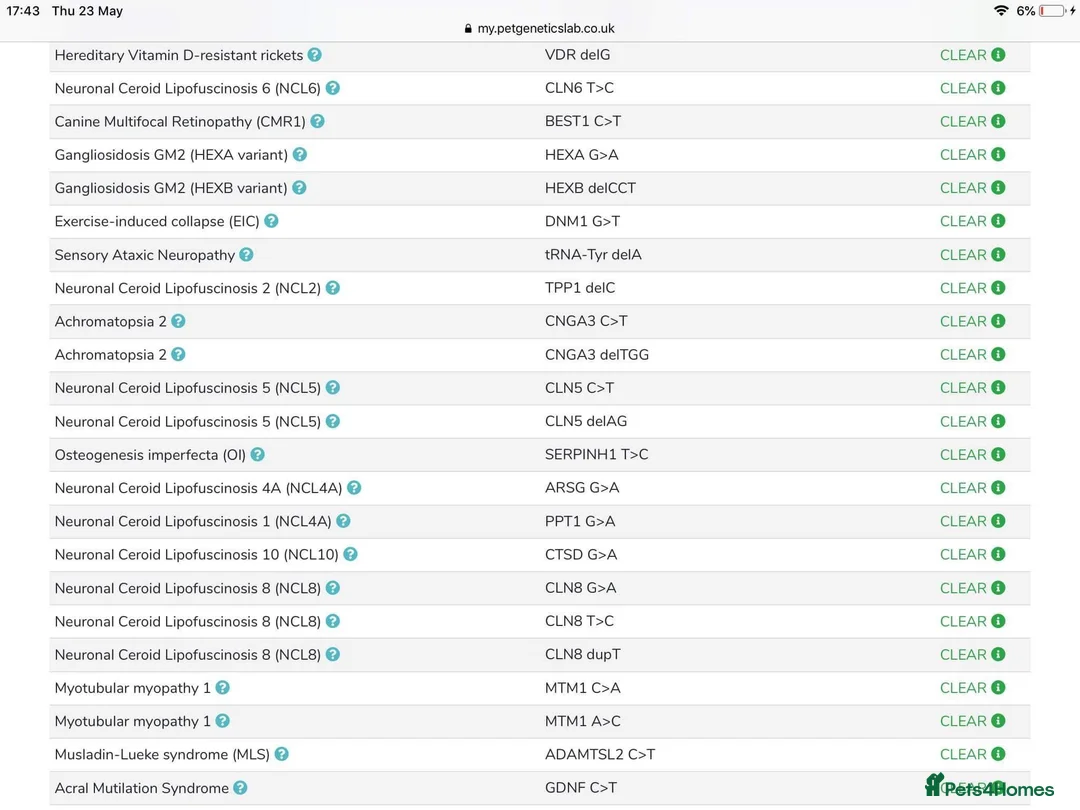
Task: Open help icon for Sensory Ataxic Neuropathy
Action: [247, 255]
